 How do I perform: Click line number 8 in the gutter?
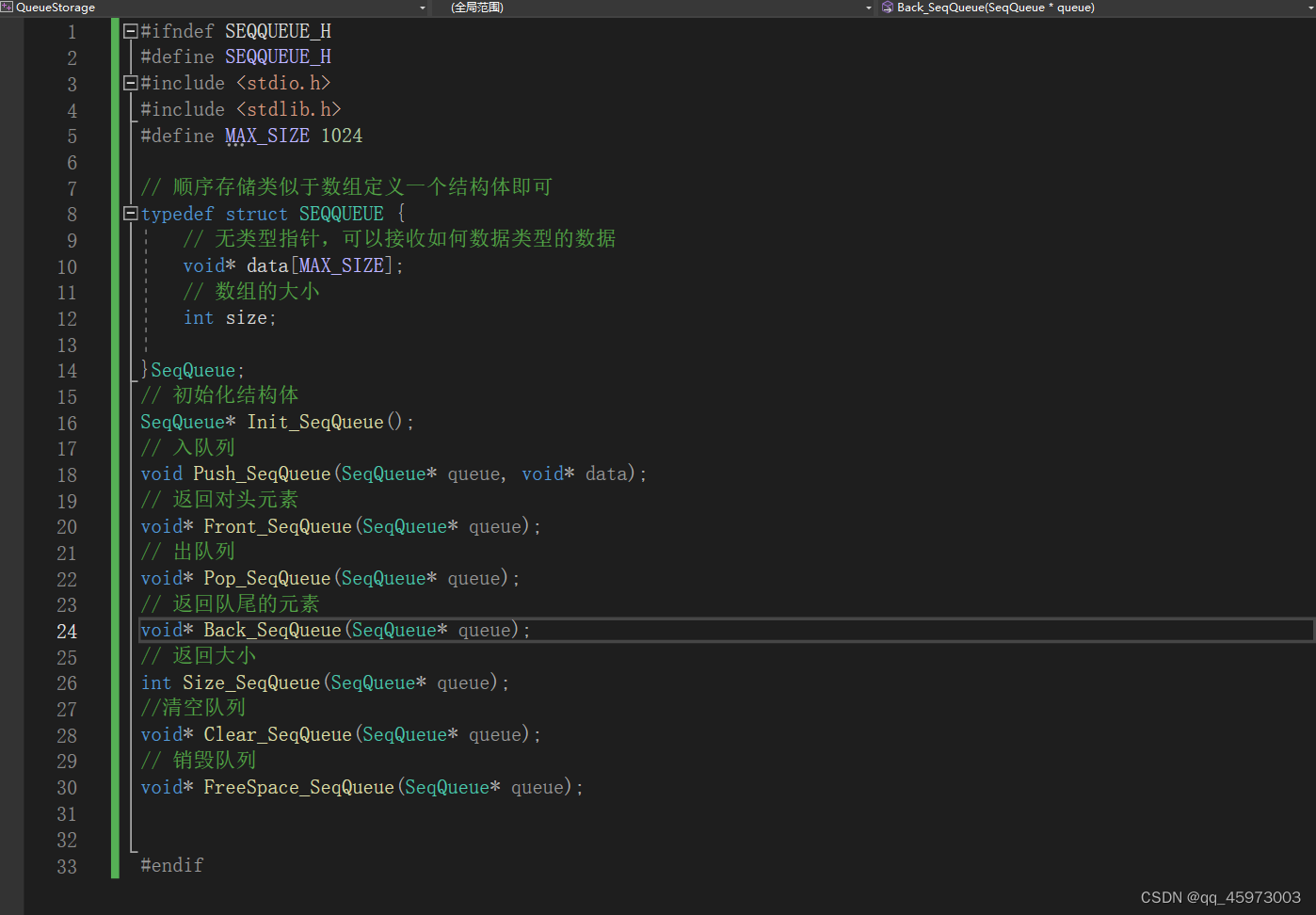[72, 215]
